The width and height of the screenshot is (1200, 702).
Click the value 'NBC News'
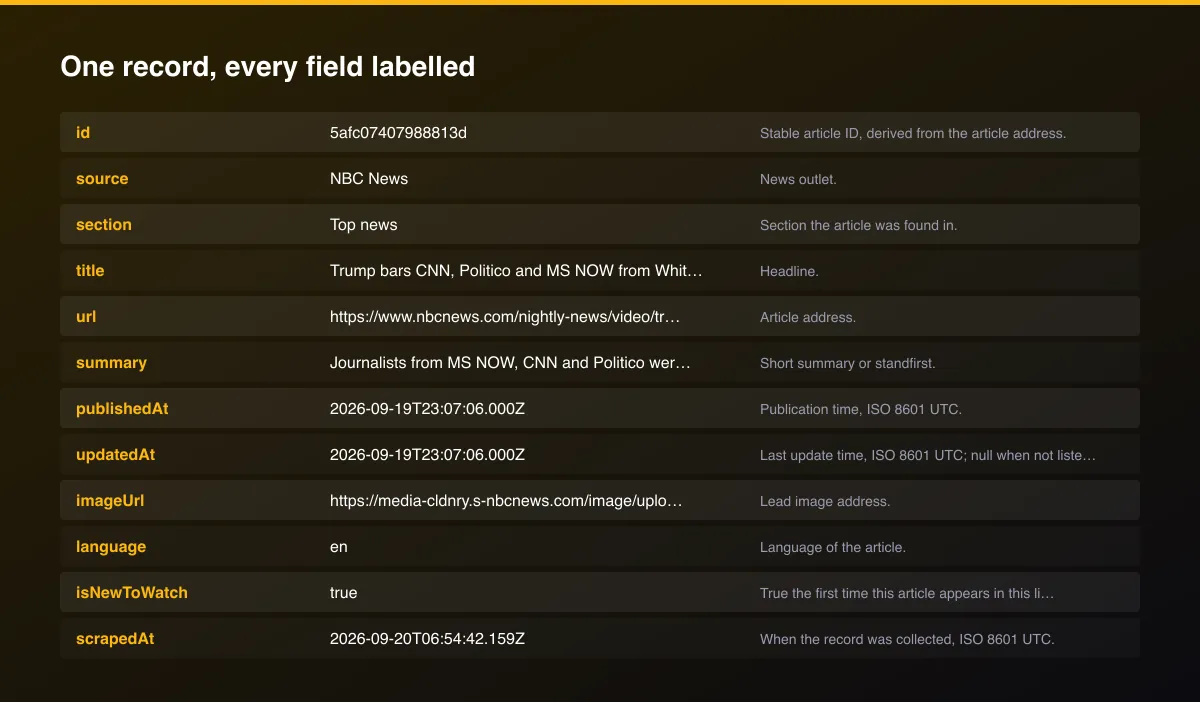point(369,178)
